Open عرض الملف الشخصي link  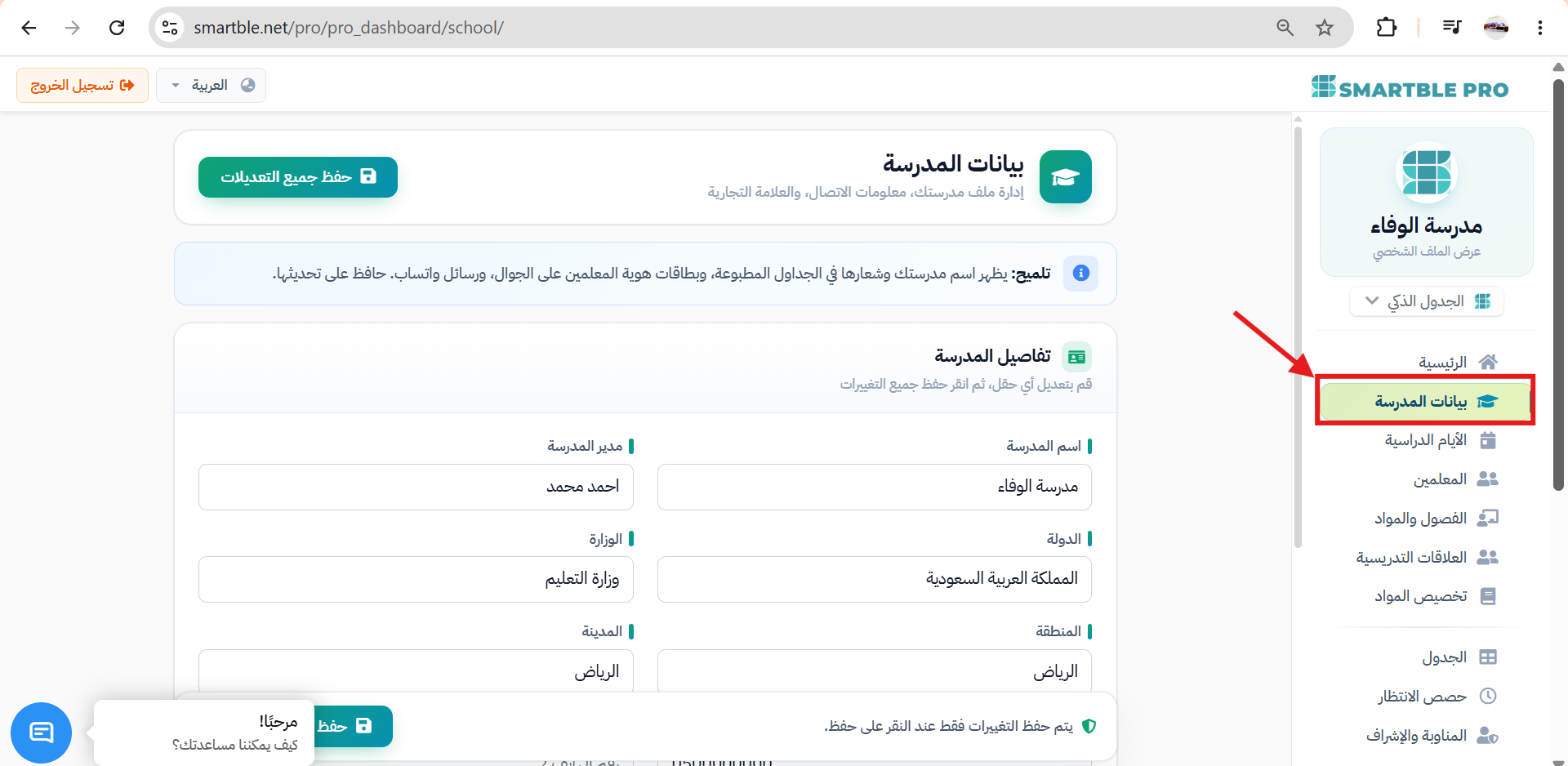(1426, 252)
